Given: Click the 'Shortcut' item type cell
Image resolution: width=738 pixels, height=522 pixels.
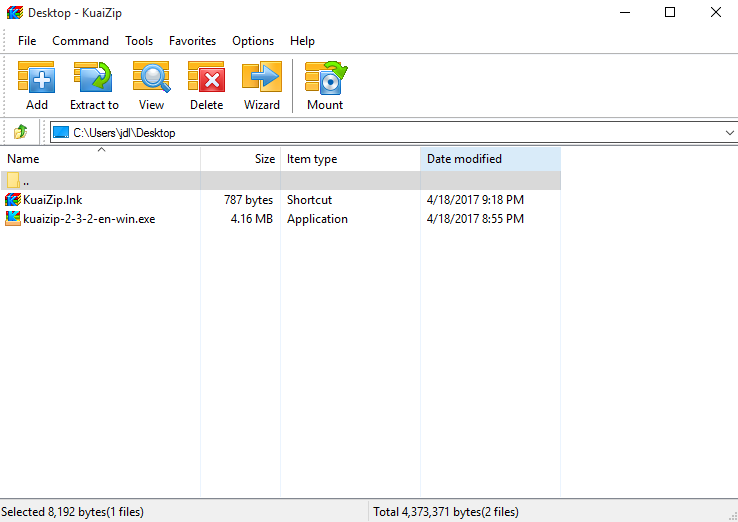Looking at the screenshot, I should click(x=309, y=200).
